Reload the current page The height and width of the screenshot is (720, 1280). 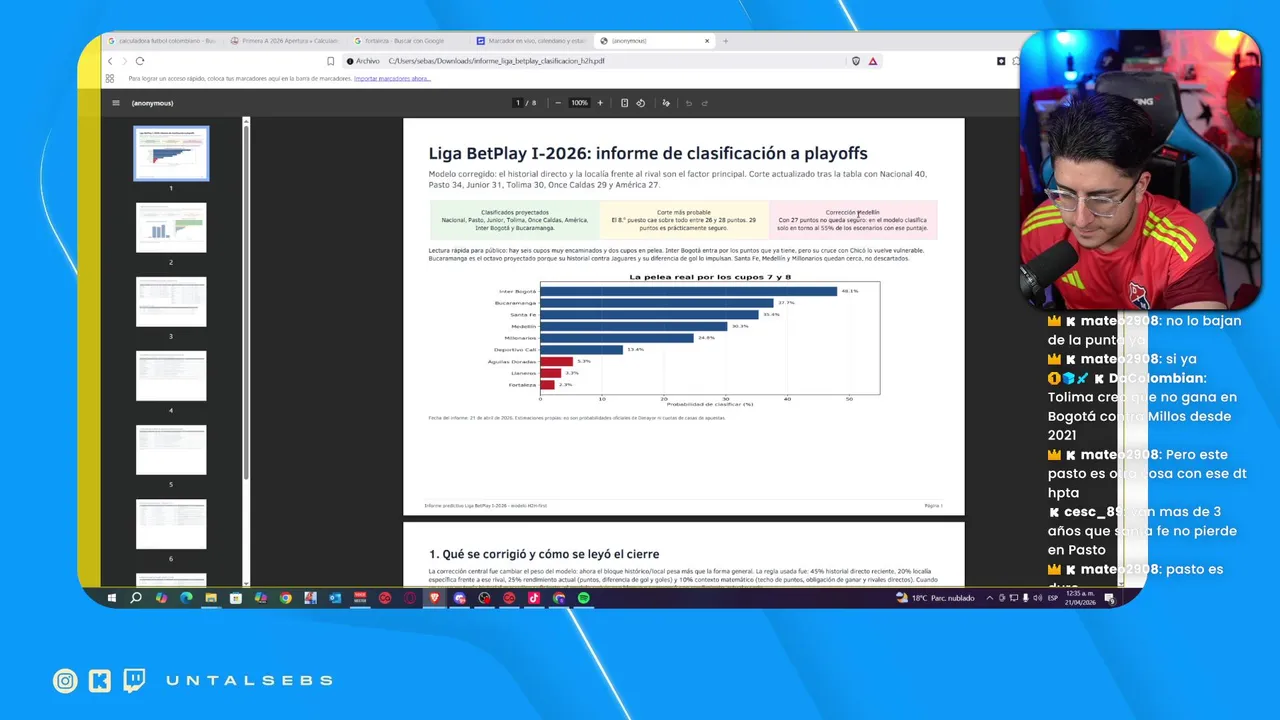[140, 61]
